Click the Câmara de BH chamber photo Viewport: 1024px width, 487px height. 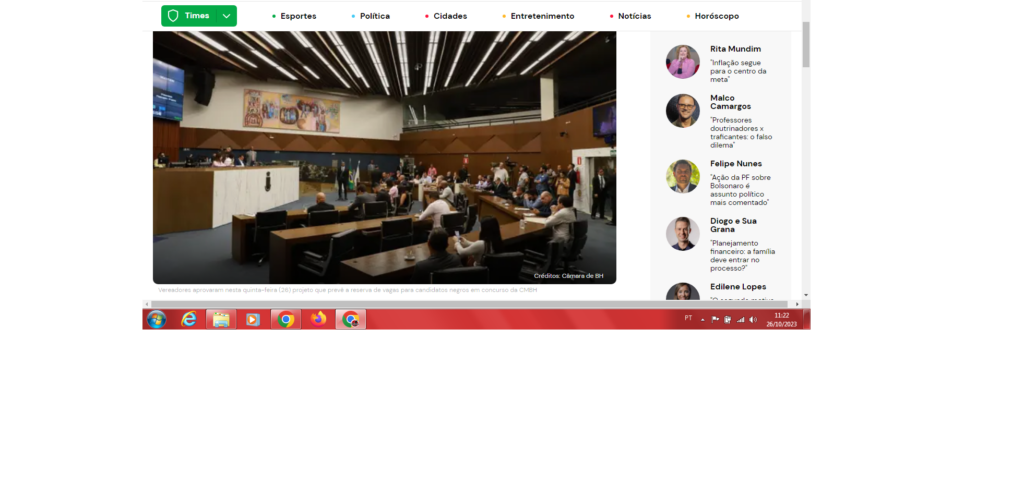pyautogui.click(x=385, y=157)
